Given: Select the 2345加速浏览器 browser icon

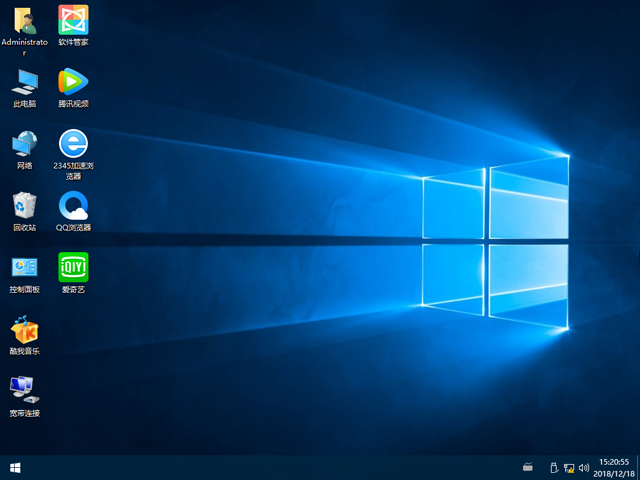Looking at the screenshot, I should pyautogui.click(x=73, y=143).
